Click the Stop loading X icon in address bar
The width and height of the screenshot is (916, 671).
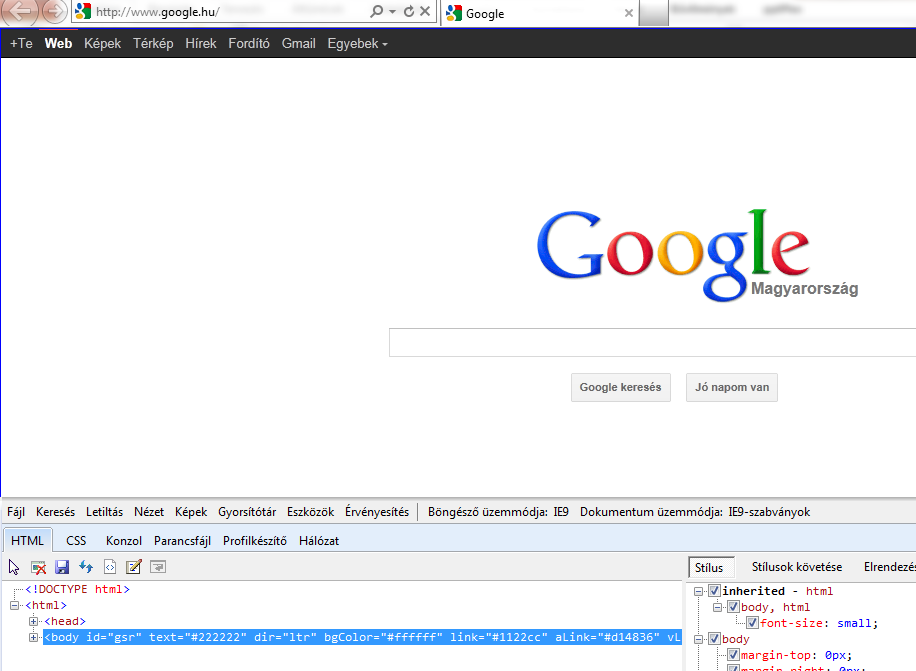pyautogui.click(x=425, y=11)
